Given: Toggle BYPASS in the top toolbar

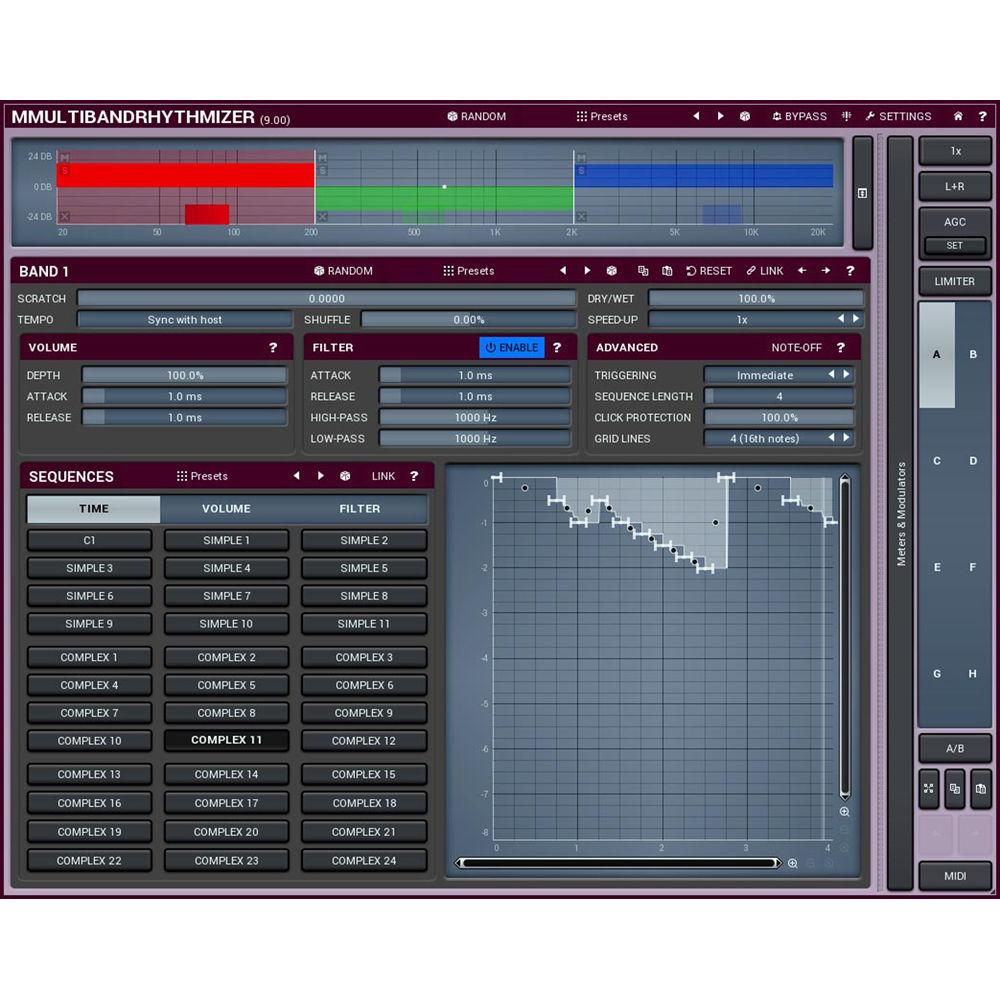Looking at the screenshot, I should click(x=799, y=116).
